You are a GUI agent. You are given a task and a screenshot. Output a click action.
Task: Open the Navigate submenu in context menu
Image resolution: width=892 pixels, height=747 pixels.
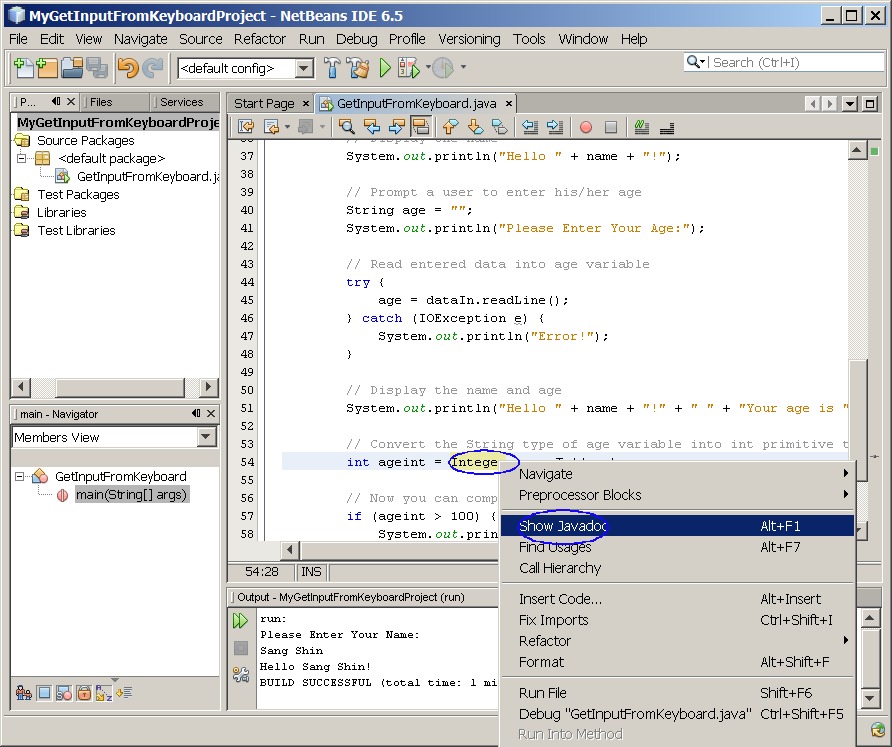click(678, 473)
